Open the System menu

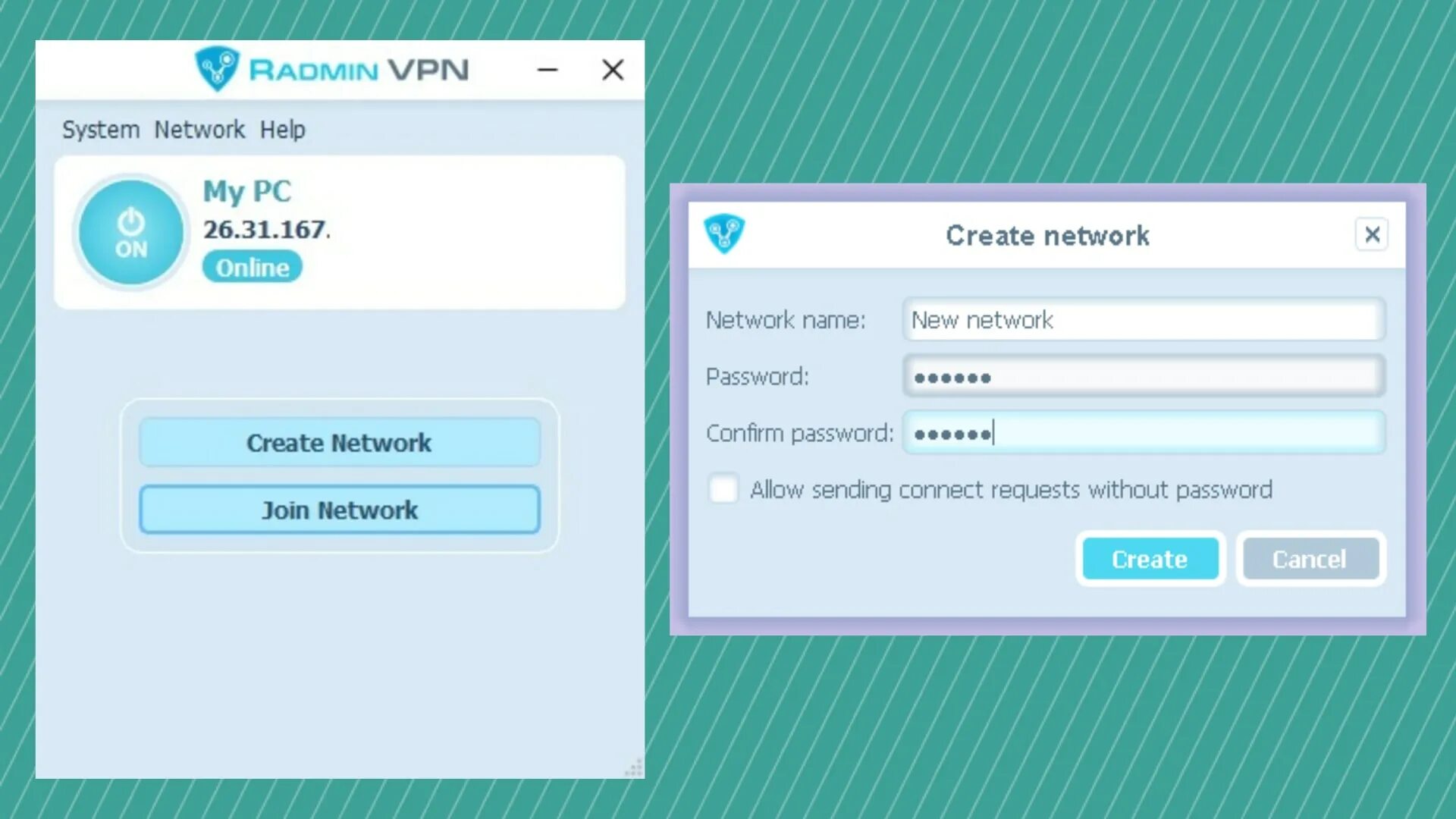100,129
